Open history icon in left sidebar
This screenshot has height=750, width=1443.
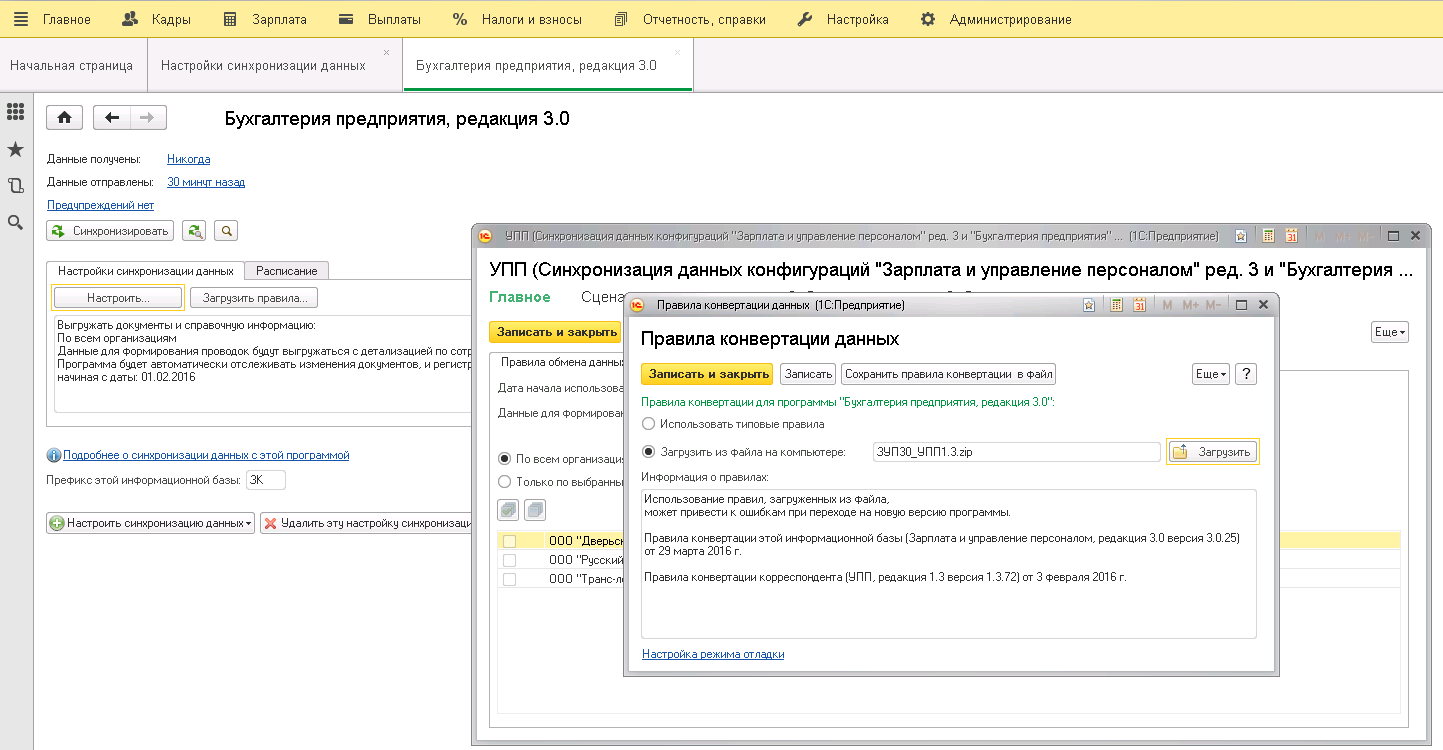15,186
